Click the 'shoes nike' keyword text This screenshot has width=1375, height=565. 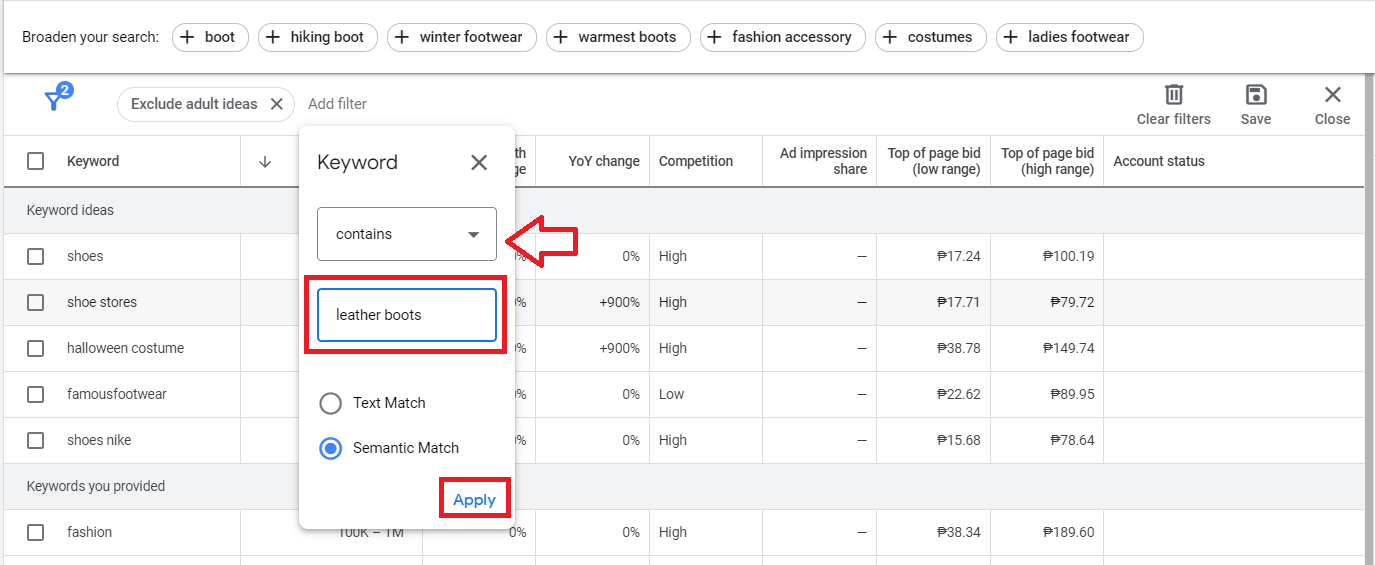pyautogui.click(x=99, y=440)
